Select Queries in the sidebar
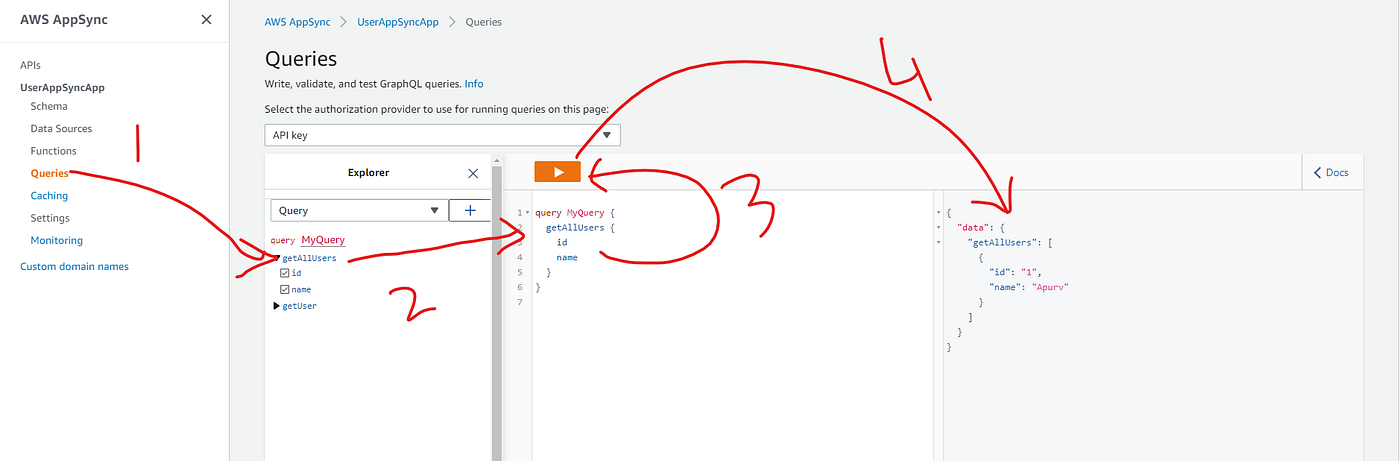This screenshot has width=1400, height=461. point(49,174)
